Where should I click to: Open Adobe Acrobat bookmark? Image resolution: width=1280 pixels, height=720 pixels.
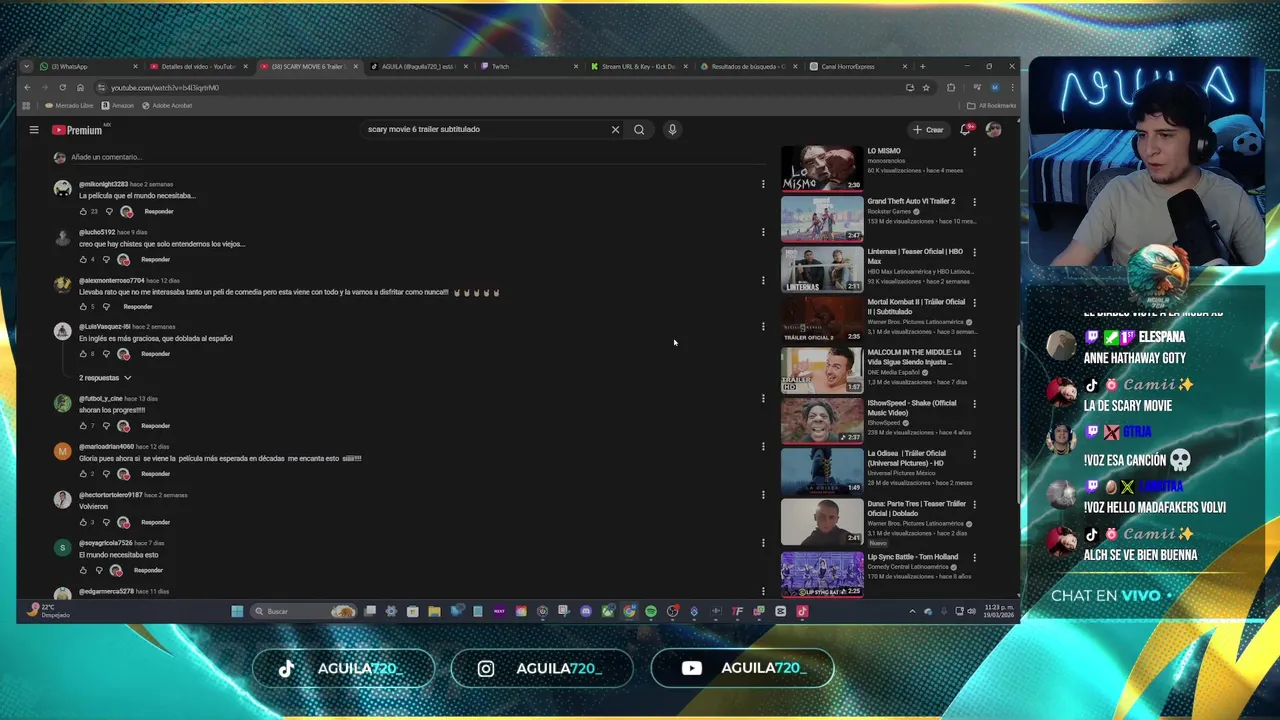click(167, 105)
